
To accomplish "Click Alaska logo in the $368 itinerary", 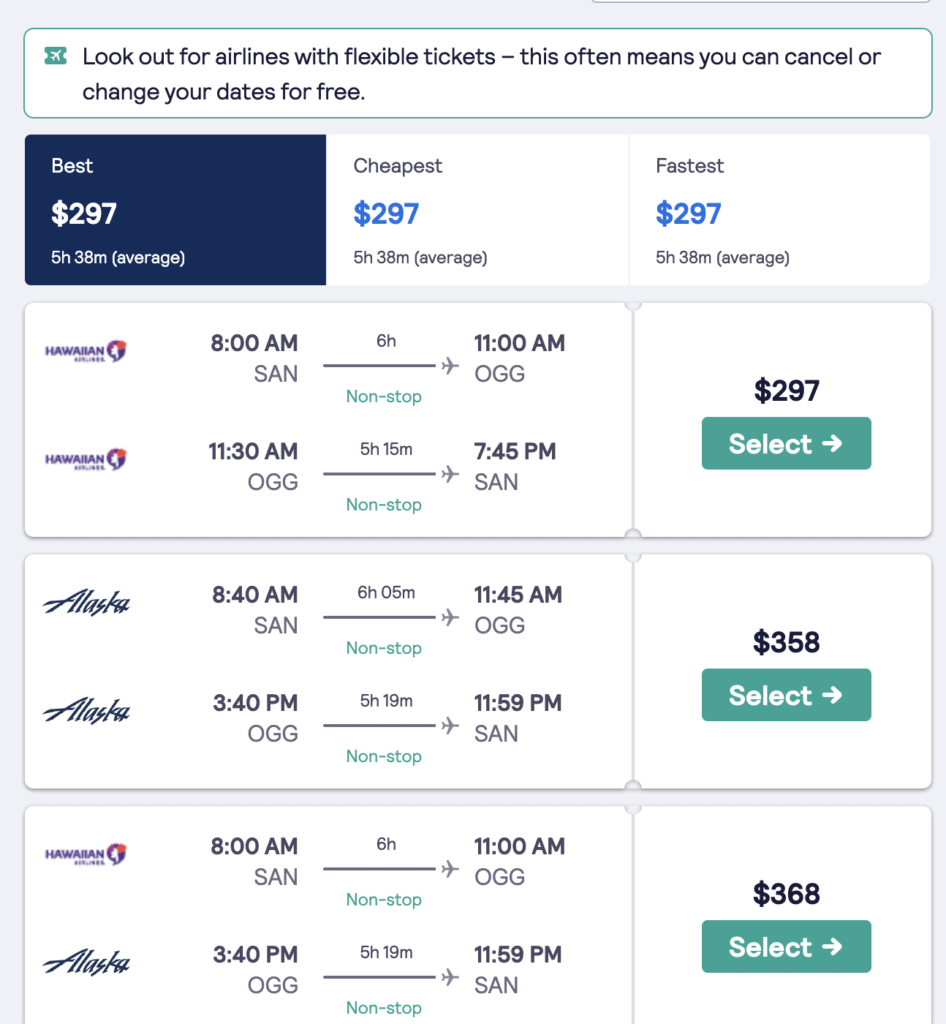I will coord(86,963).
